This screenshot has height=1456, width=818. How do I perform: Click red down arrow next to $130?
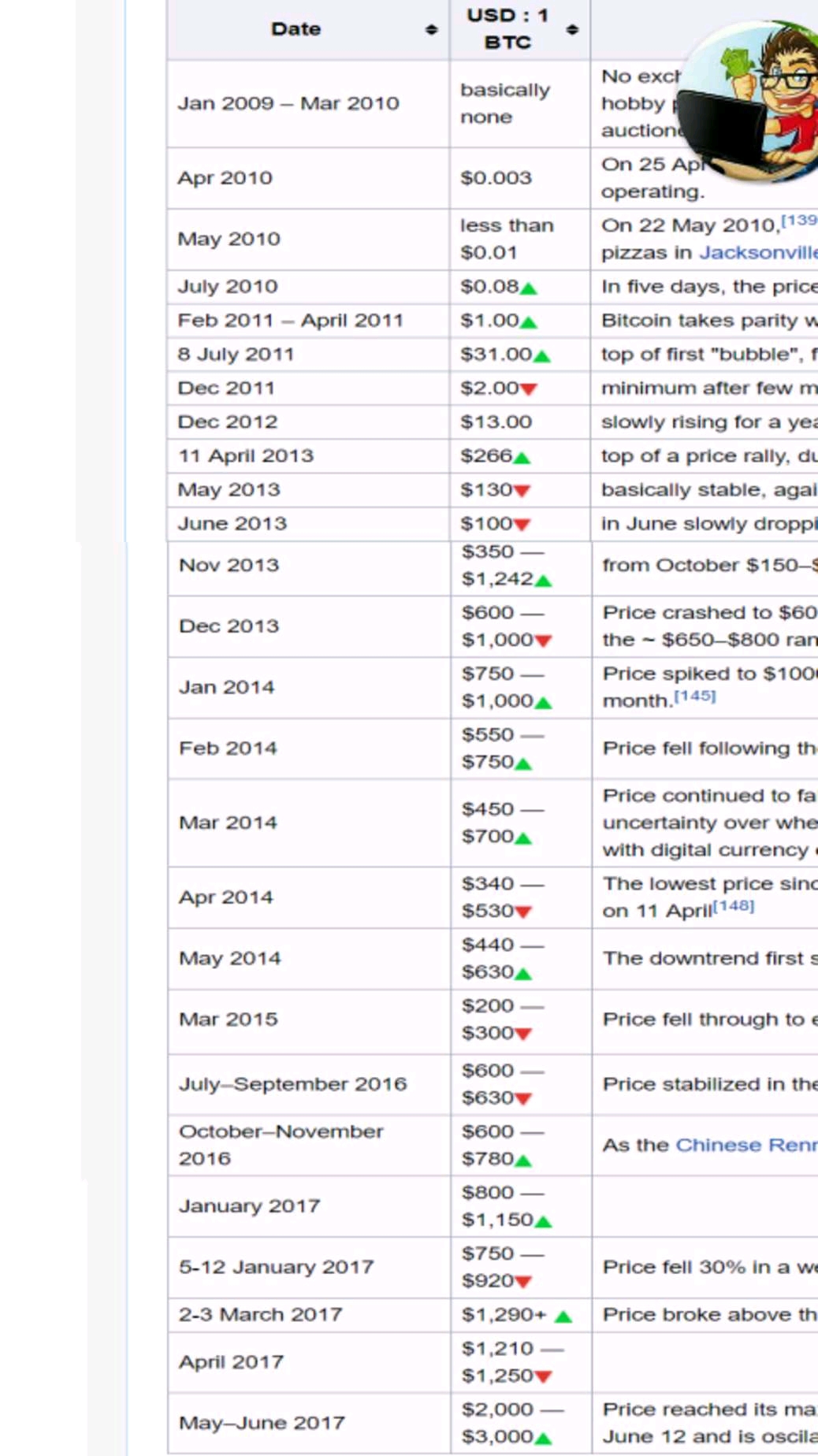pos(522,491)
